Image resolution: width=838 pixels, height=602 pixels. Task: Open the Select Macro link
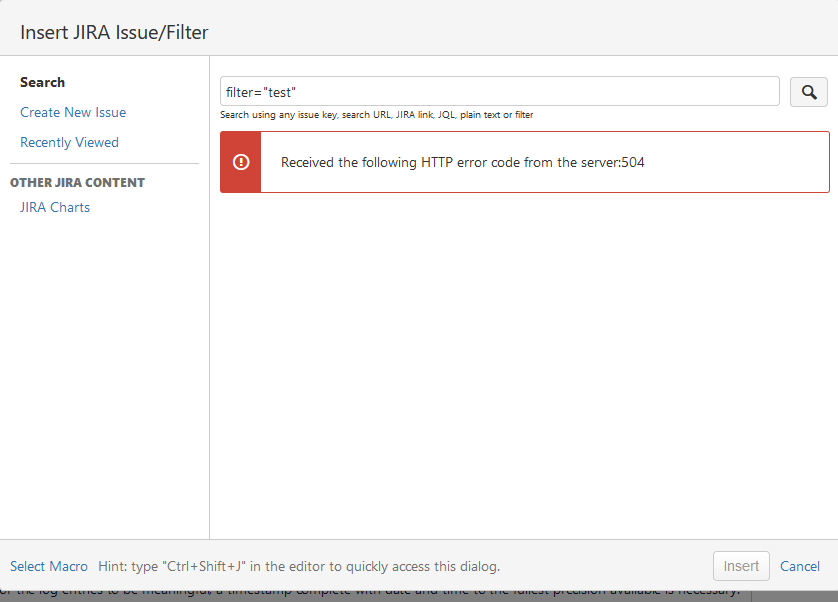point(49,566)
